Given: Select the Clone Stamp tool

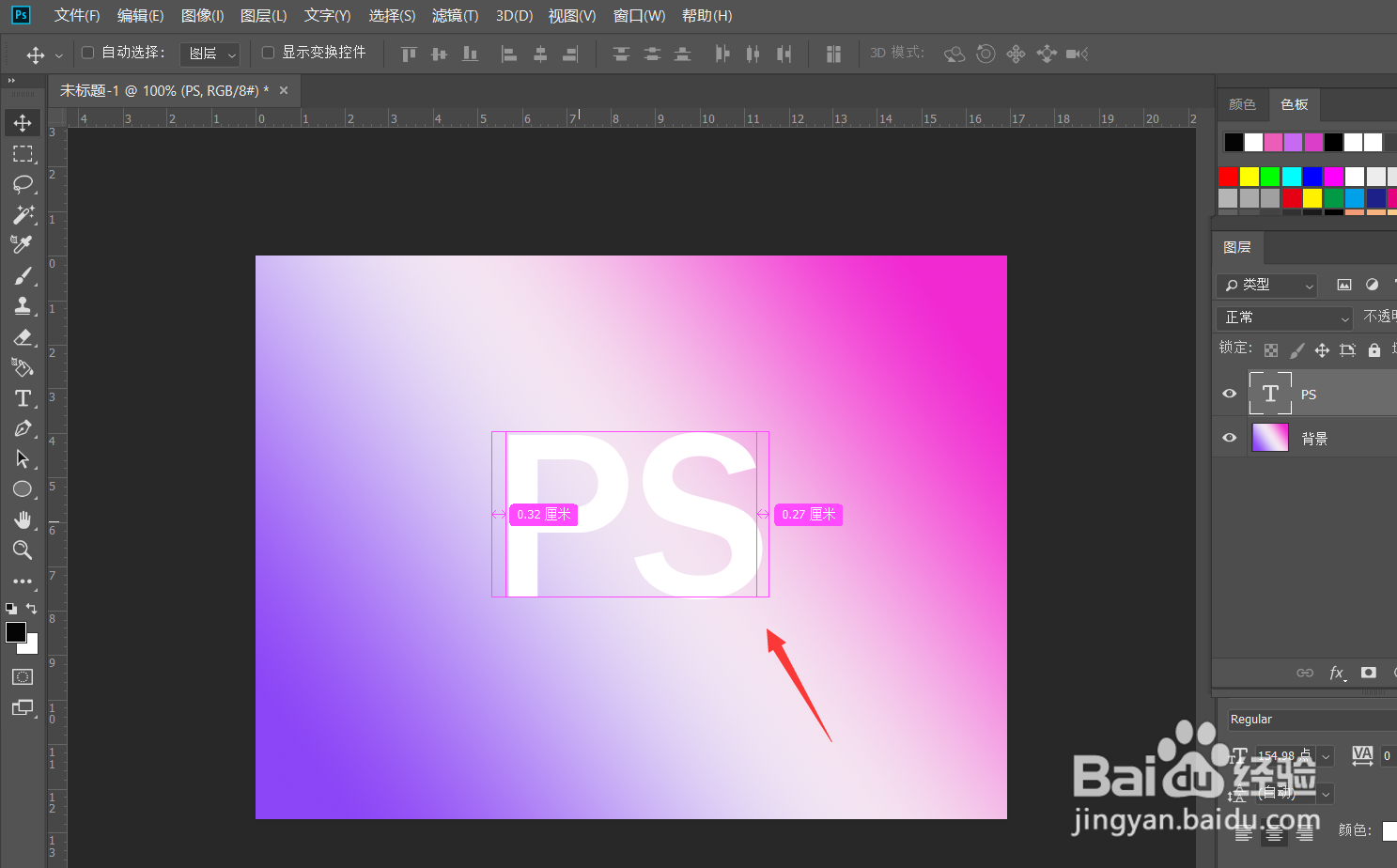Looking at the screenshot, I should [x=23, y=305].
